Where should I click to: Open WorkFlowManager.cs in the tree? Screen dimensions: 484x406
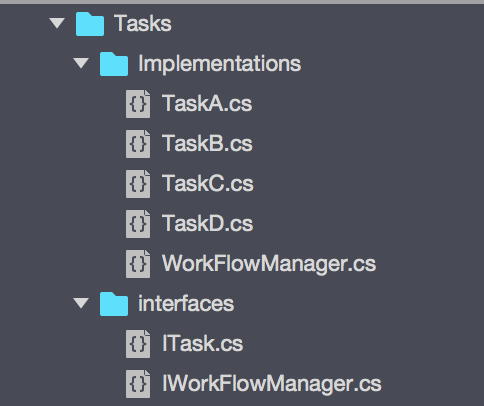(x=269, y=264)
